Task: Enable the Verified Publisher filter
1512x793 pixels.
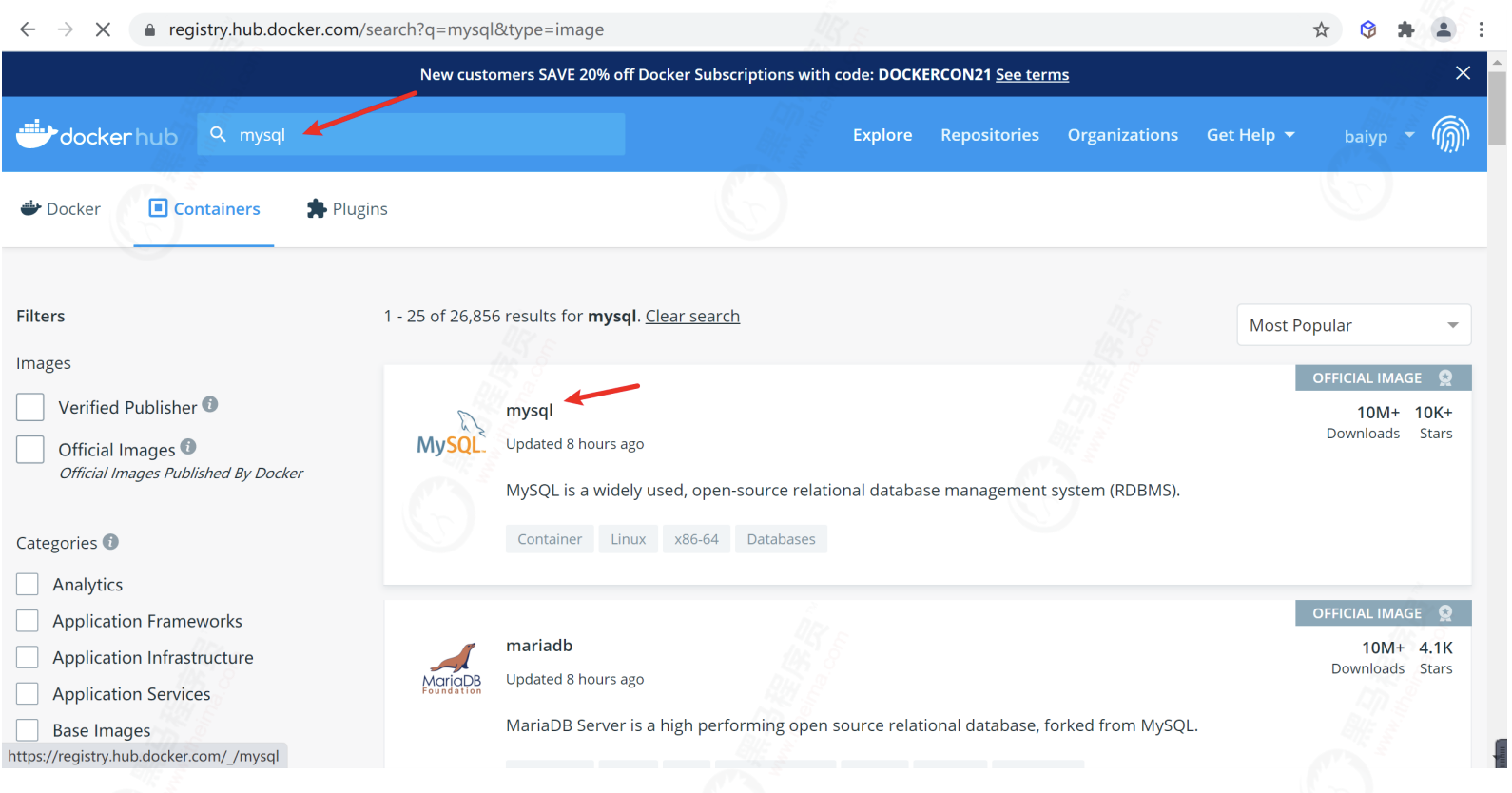Action: coord(30,407)
